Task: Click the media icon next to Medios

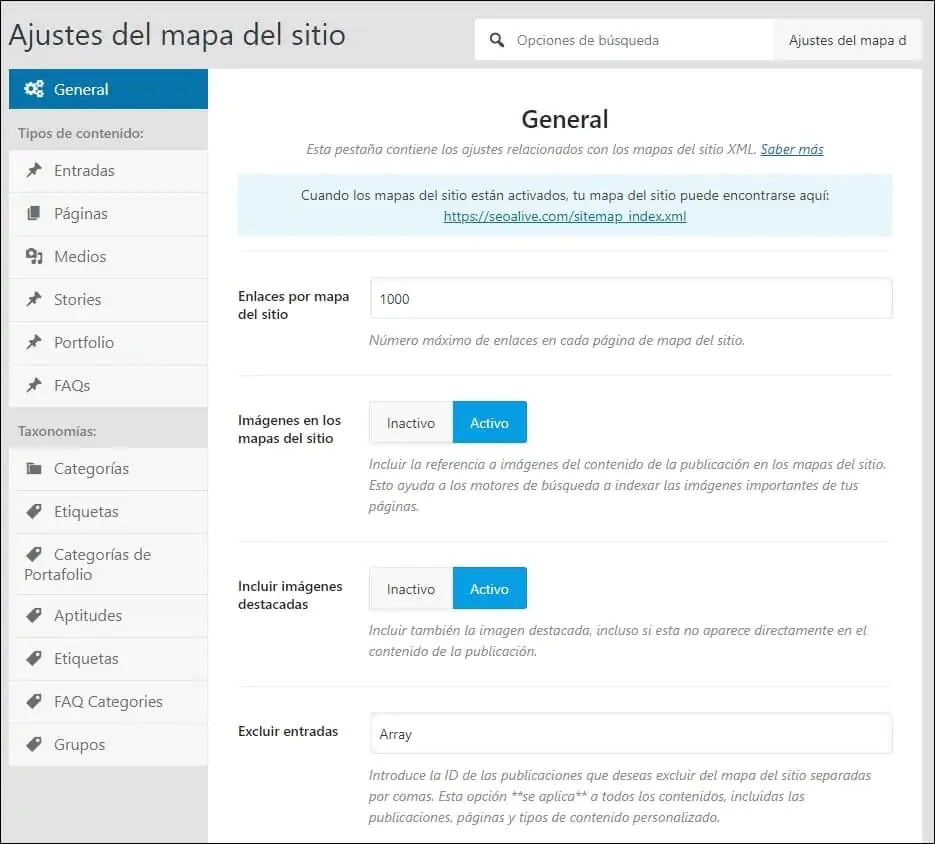Action: 34,256
